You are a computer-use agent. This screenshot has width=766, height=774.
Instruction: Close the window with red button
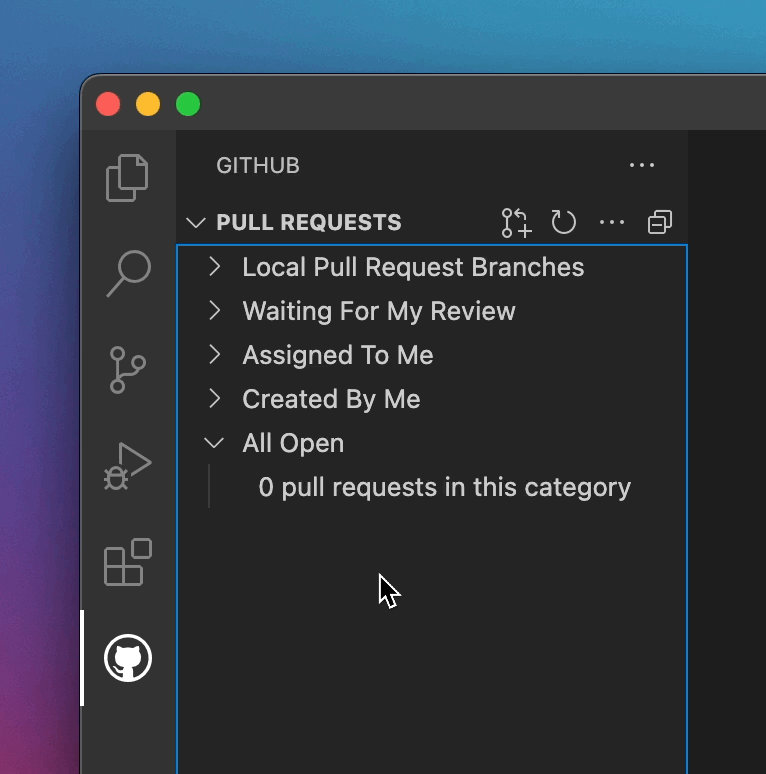pos(108,104)
